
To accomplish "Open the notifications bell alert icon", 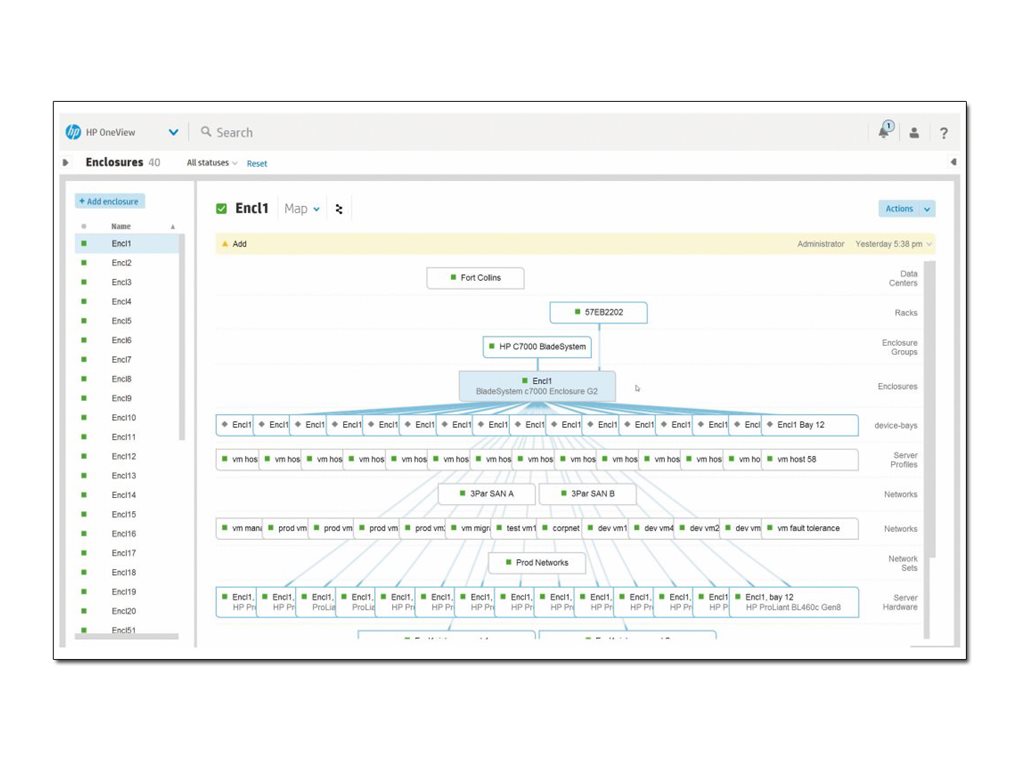I will 884,131.
